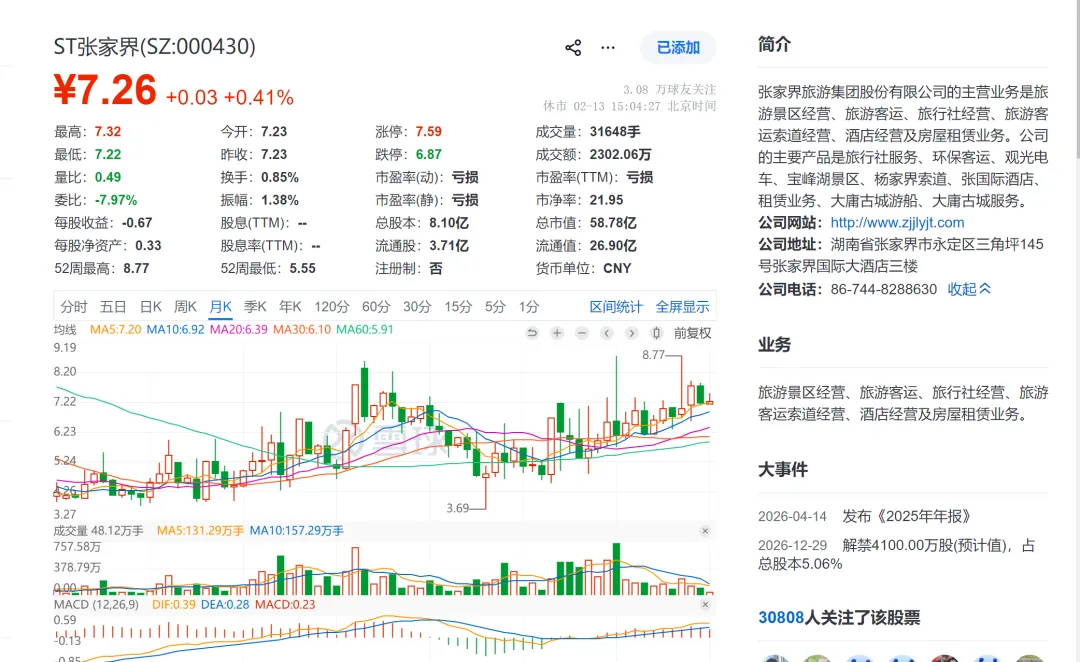Switch to the 日K chart tab
The image size is (1080, 662).
151,307
